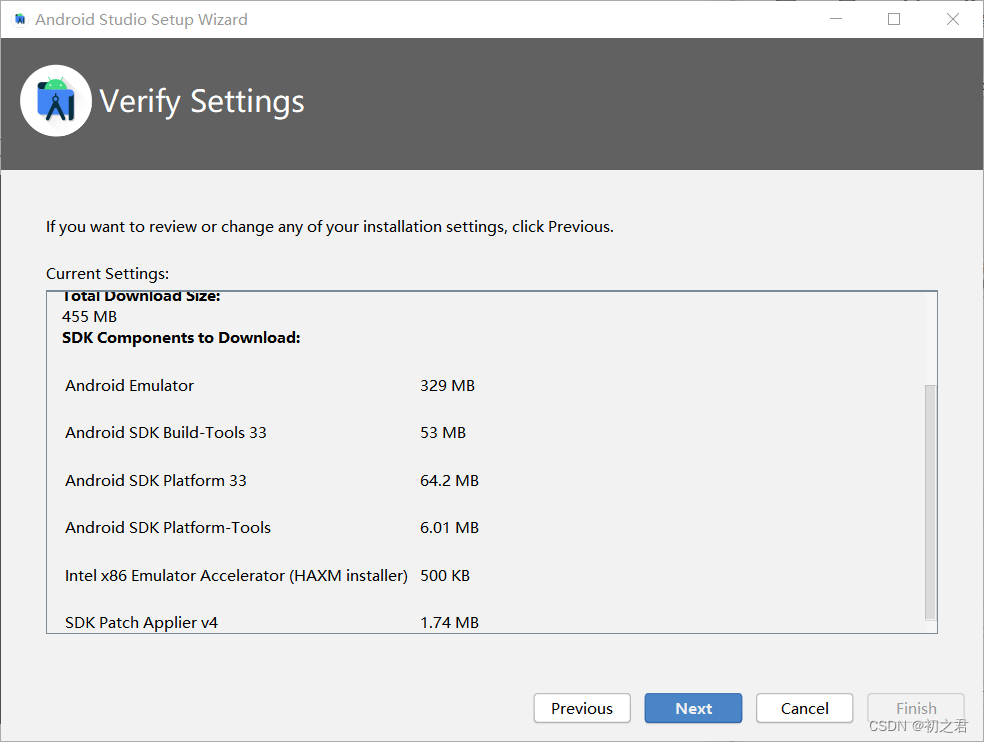Click Next to continue installation
Image resolution: width=984 pixels, height=742 pixels.
(x=693, y=708)
